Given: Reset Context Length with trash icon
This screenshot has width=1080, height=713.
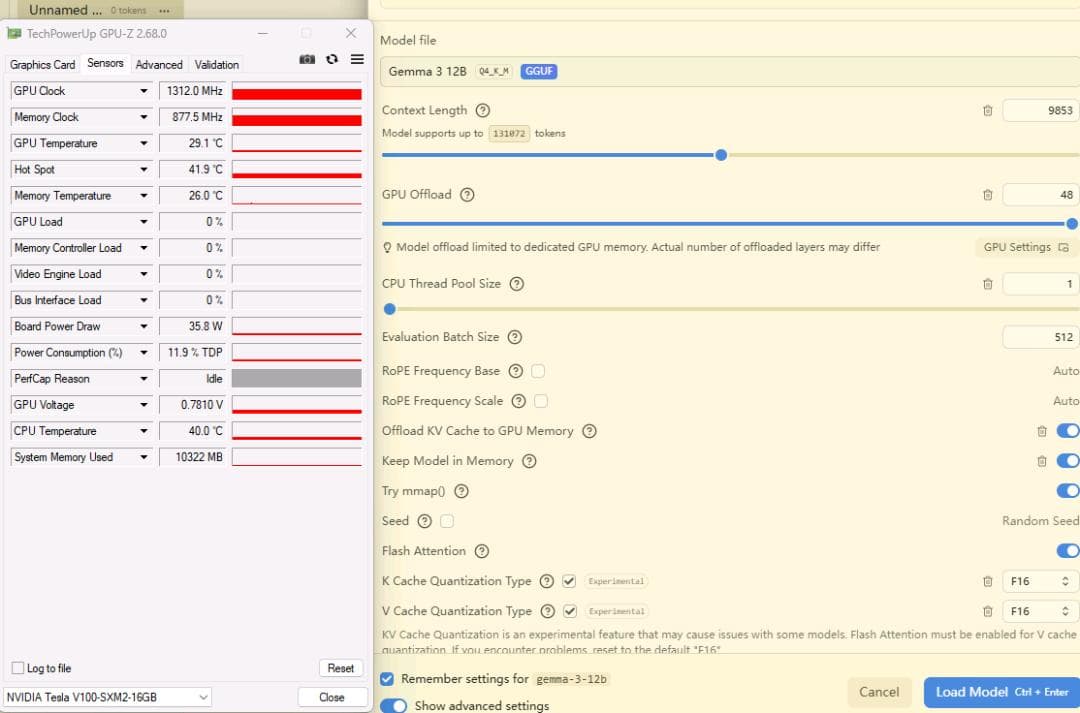Looking at the screenshot, I should [987, 111].
